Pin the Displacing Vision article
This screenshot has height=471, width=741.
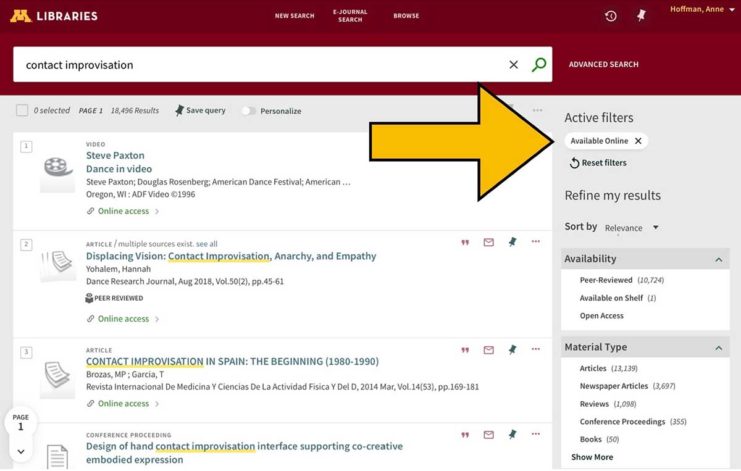click(512, 242)
